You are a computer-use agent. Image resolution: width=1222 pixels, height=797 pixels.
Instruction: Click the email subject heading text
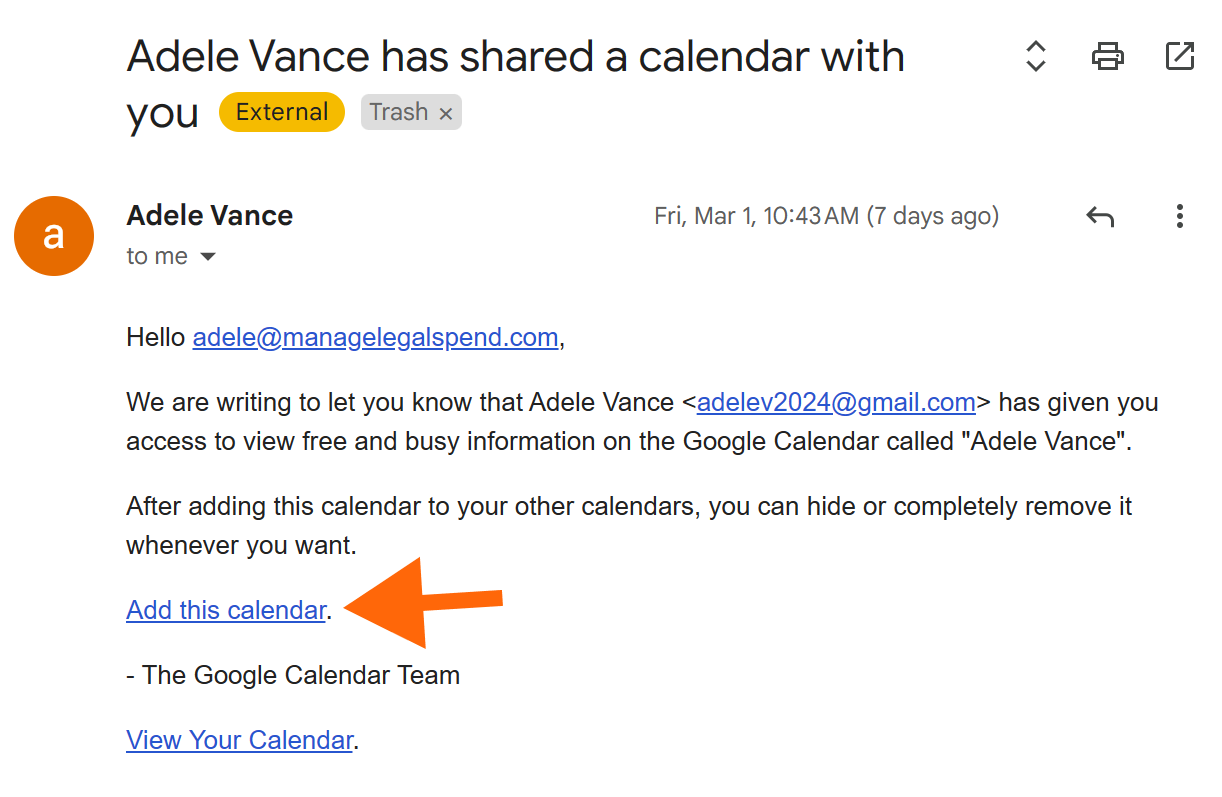coord(515,58)
